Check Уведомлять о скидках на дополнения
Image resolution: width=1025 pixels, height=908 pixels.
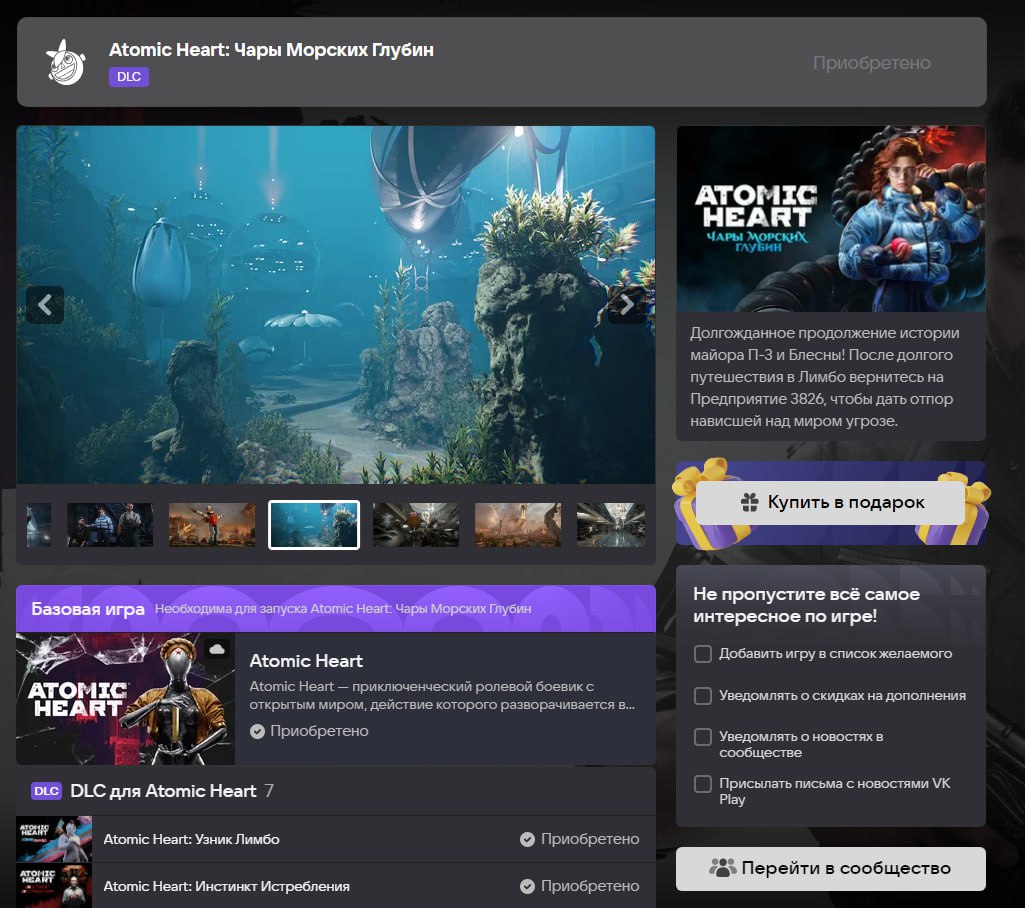click(x=704, y=696)
